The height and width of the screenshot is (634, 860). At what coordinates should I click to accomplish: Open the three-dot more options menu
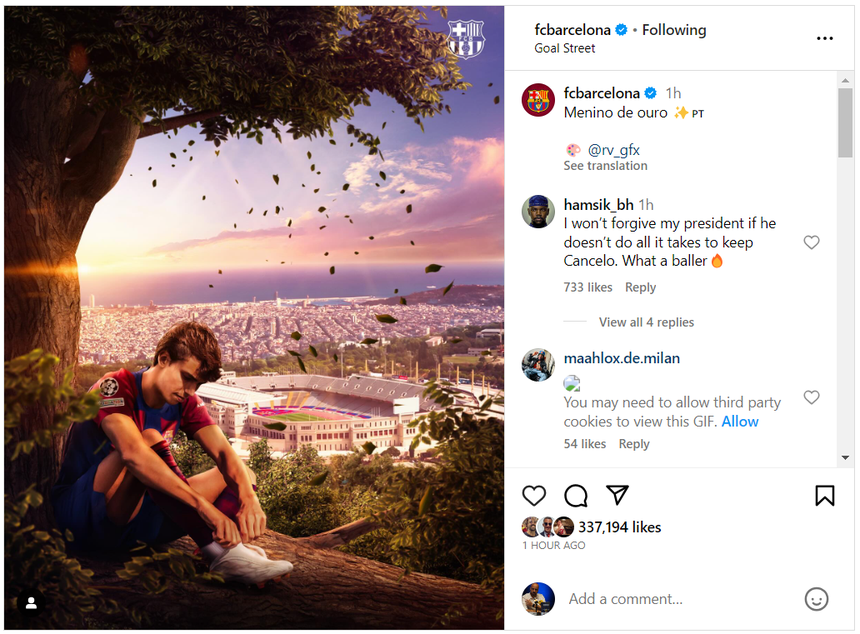(824, 39)
